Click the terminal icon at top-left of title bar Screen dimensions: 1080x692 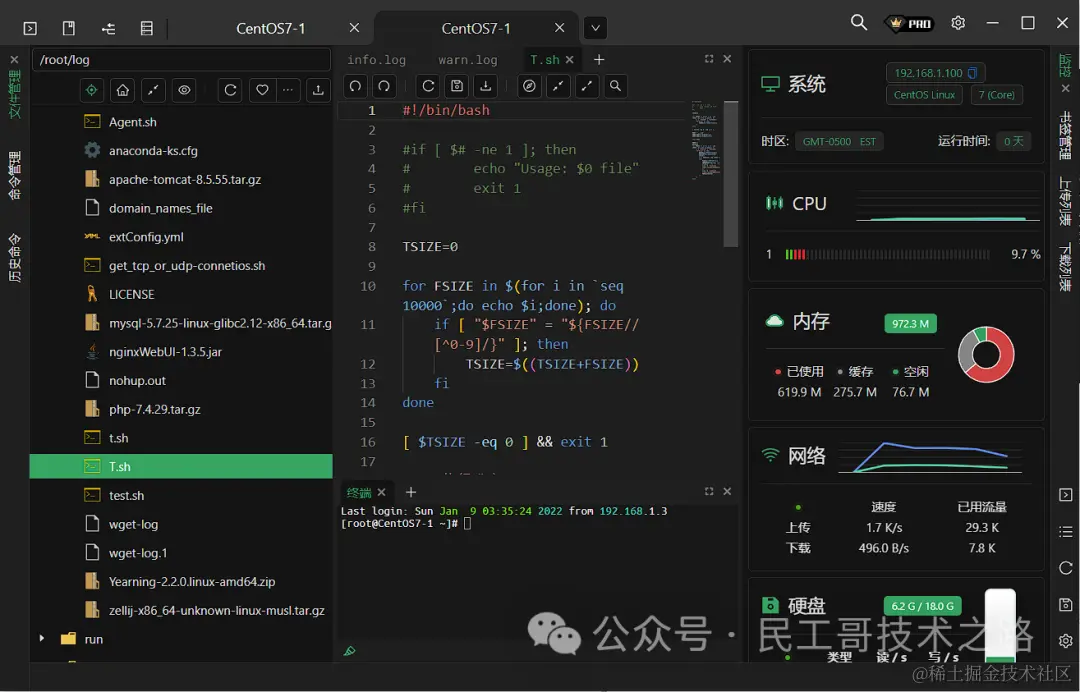30,28
